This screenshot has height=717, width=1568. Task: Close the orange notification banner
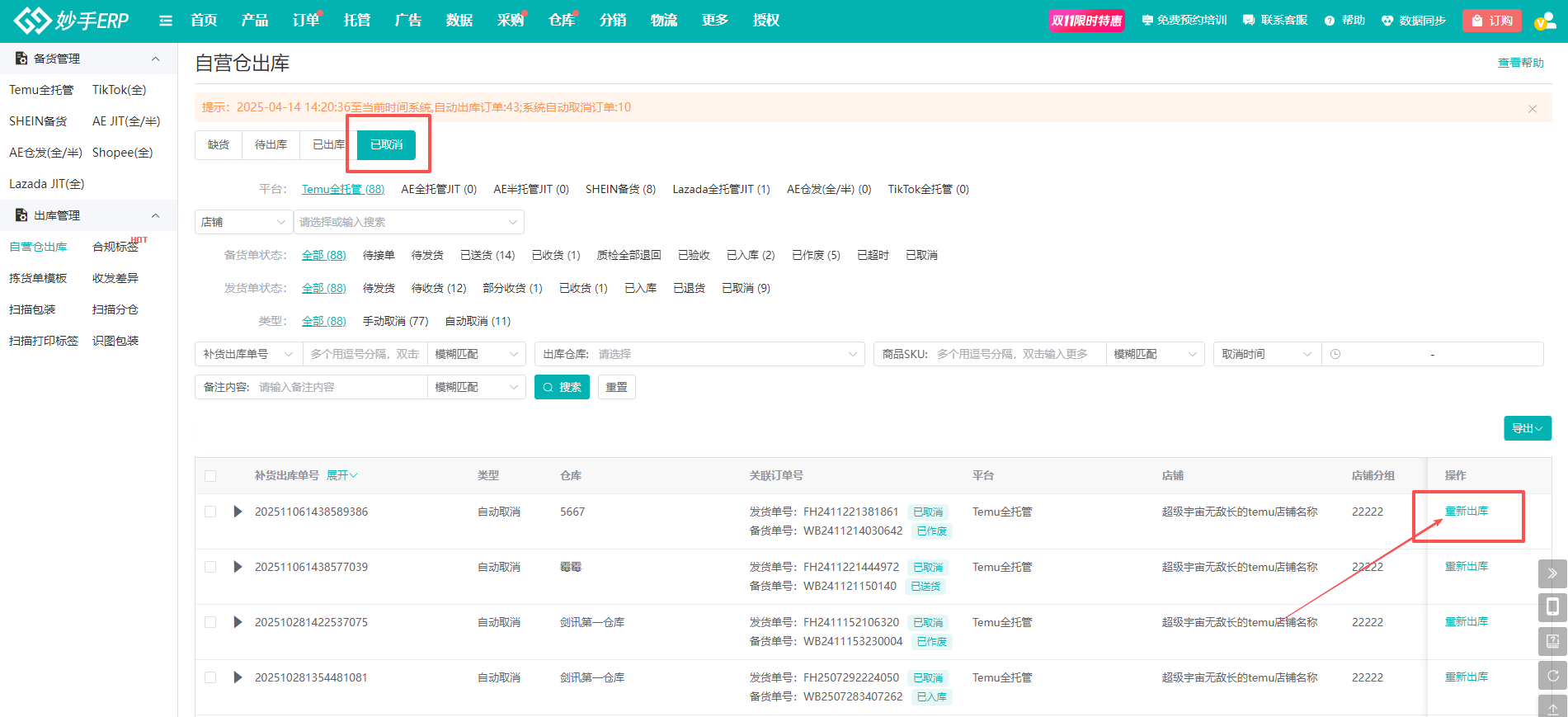point(1532,109)
